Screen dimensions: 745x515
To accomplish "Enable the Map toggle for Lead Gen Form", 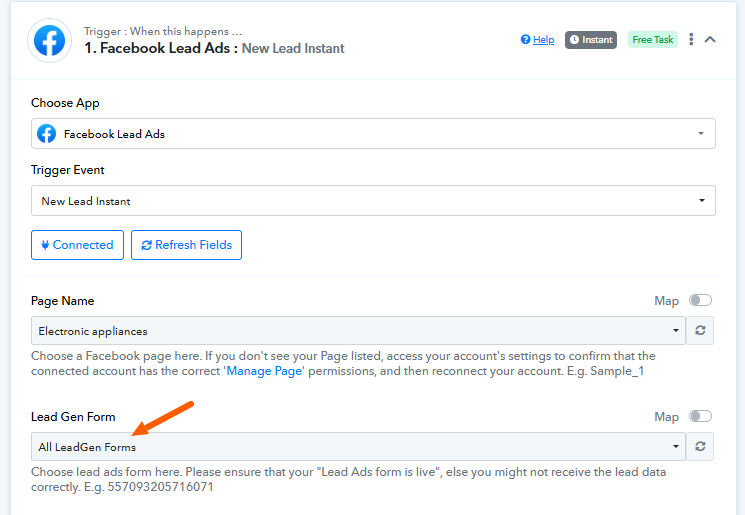I will tap(700, 417).
